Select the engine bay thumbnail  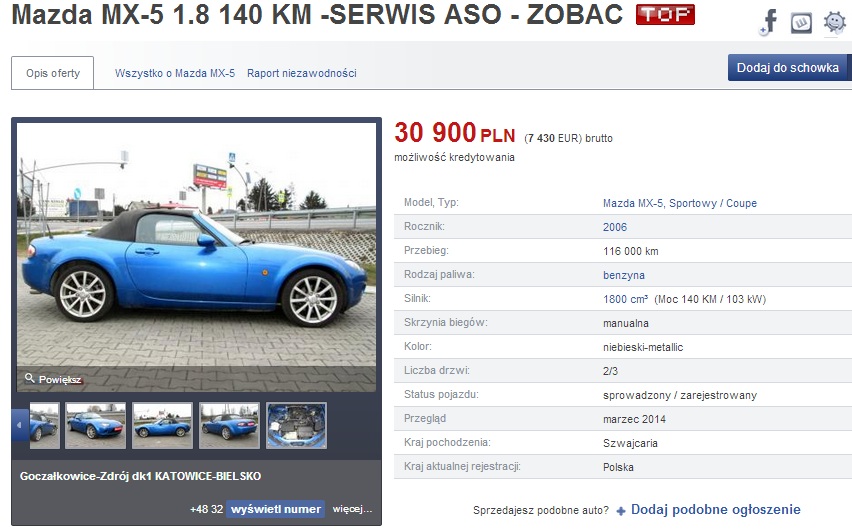296,425
